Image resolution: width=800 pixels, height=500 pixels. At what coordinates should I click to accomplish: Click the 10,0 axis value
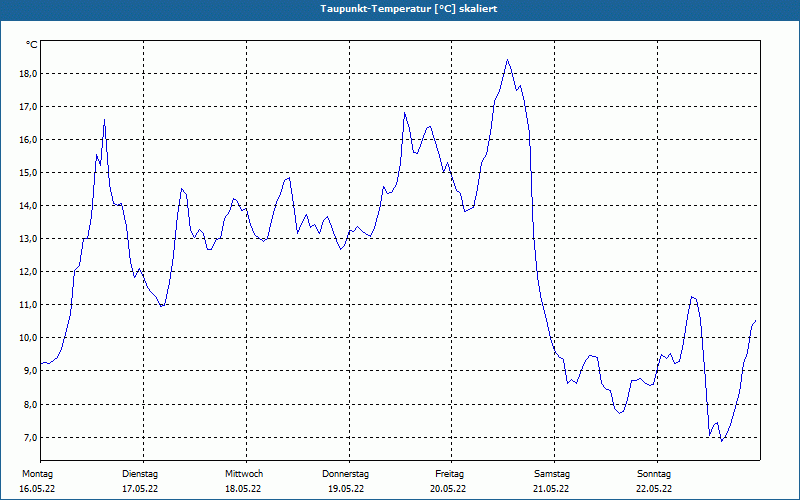click(28, 338)
